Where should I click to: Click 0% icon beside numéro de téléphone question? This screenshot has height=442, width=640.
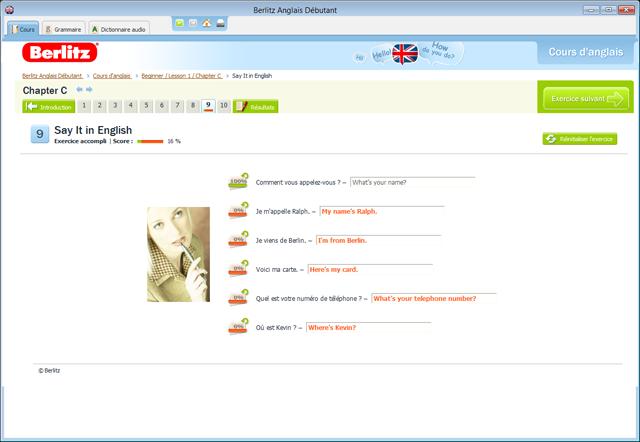click(238, 297)
